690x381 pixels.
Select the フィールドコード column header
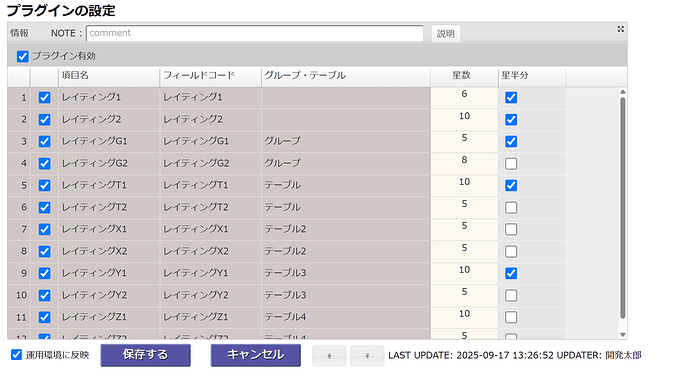210,76
